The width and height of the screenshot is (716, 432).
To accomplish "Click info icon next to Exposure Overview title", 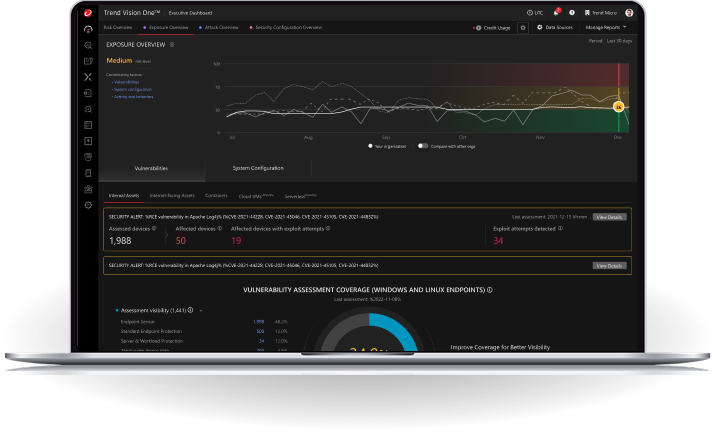I will 172,45.
